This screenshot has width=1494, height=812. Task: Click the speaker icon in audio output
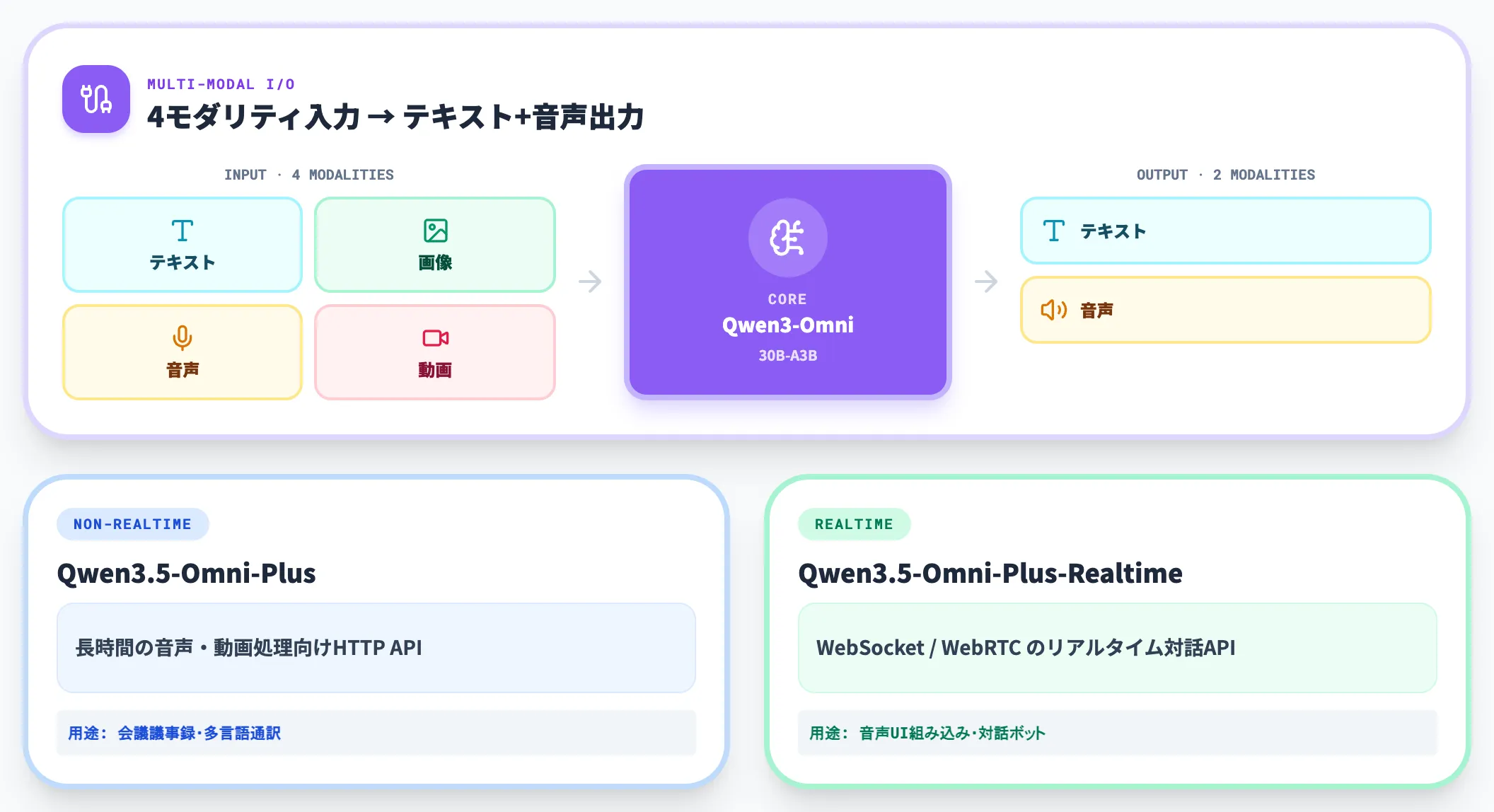pyautogui.click(x=1053, y=310)
